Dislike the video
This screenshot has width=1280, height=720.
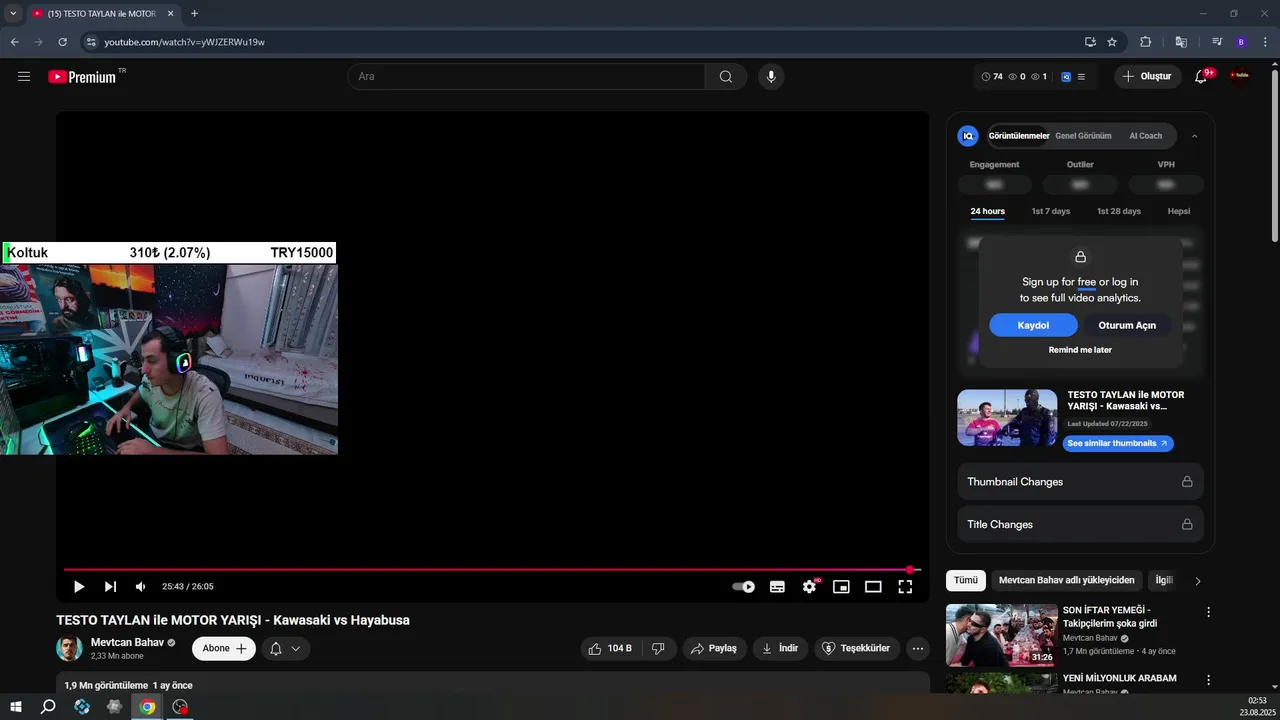point(658,648)
